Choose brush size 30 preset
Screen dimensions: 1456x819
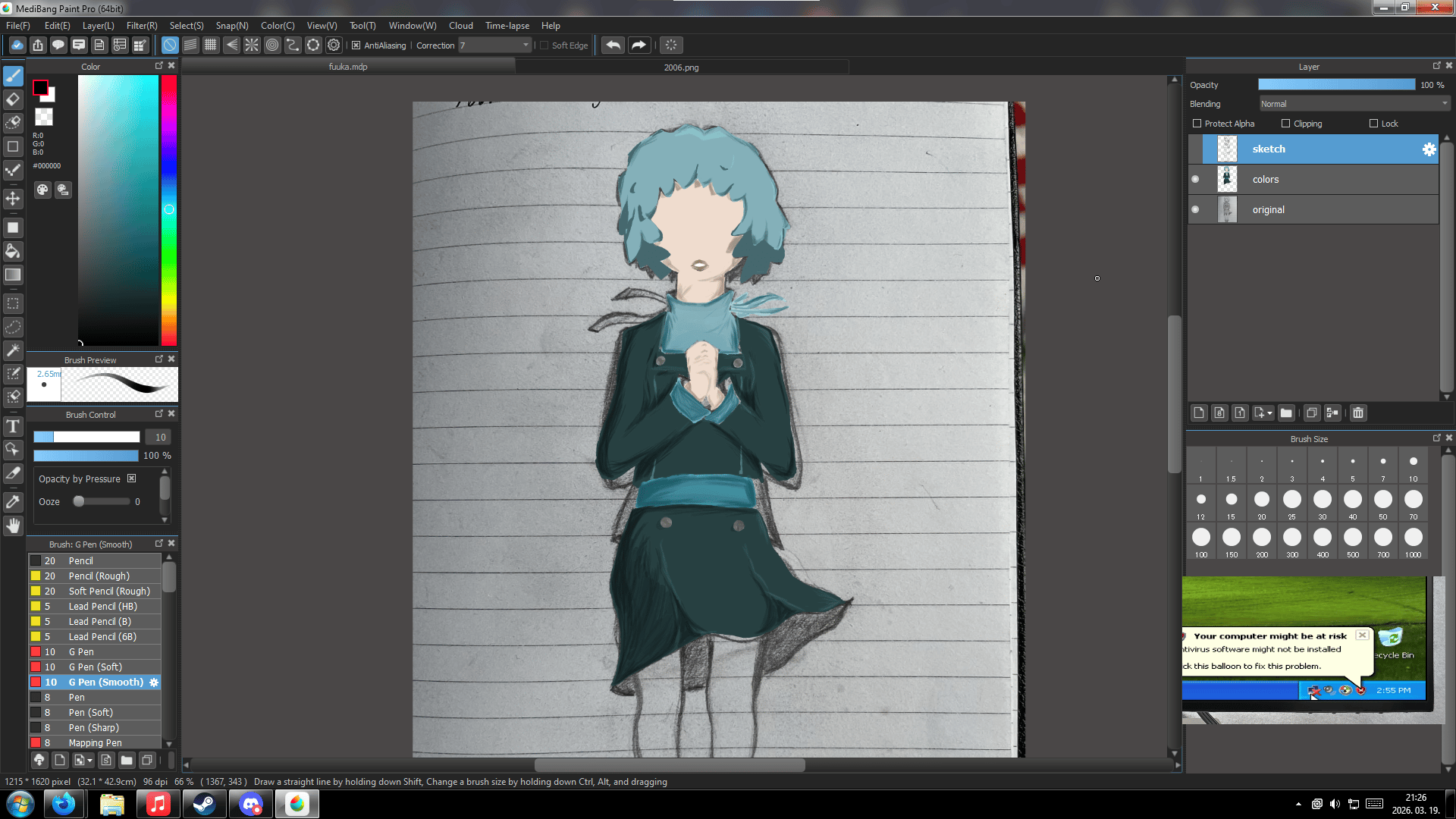pos(1322,504)
